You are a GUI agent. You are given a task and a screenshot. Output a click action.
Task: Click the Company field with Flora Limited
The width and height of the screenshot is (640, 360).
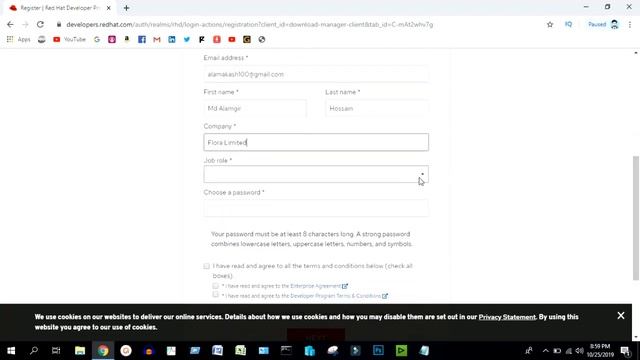[316, 142]
